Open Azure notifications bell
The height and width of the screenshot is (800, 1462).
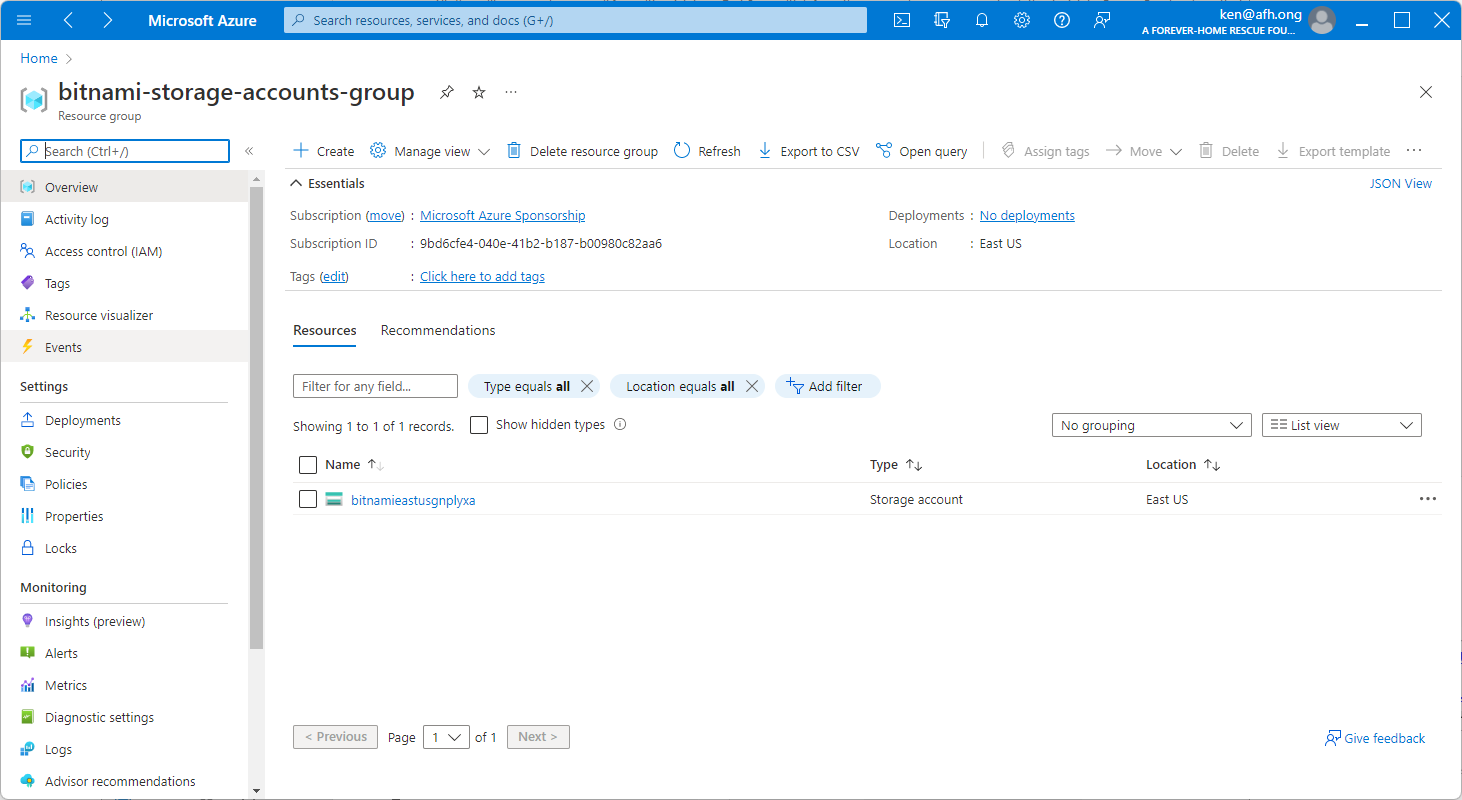tap(981, 20)
